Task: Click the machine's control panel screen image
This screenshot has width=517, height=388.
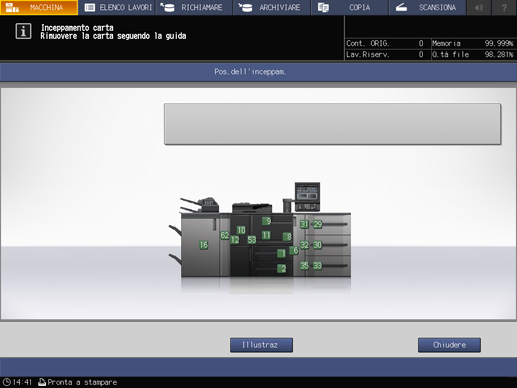Action: coord(307,197)
